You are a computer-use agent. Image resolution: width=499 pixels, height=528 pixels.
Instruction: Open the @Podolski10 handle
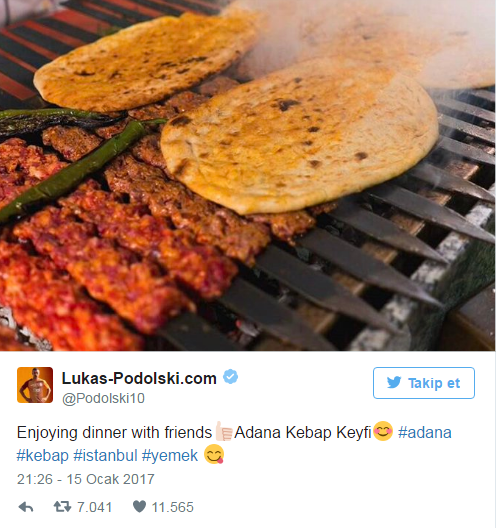pyautogui.click(x=103, y=398)
